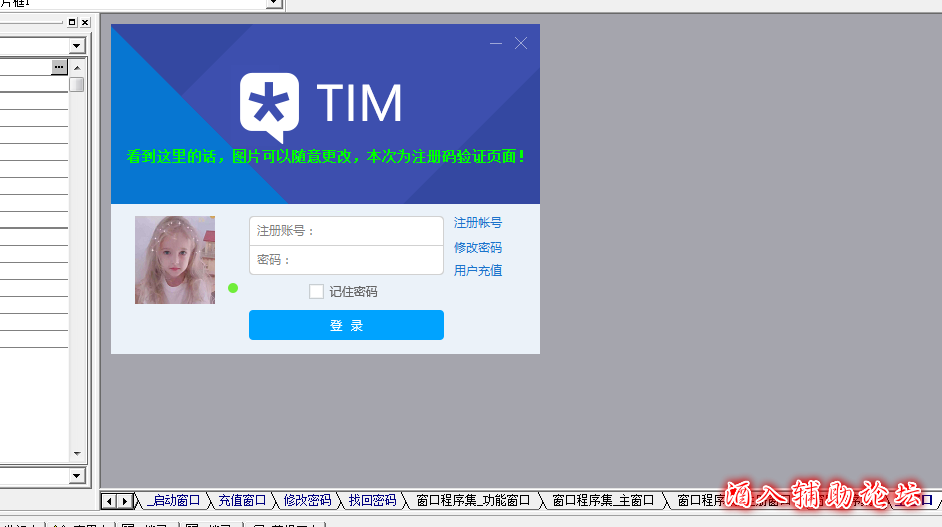Switch to the _启动窗口 tab
This screenshot has height=527, width=942.
(x=174, y=501)
